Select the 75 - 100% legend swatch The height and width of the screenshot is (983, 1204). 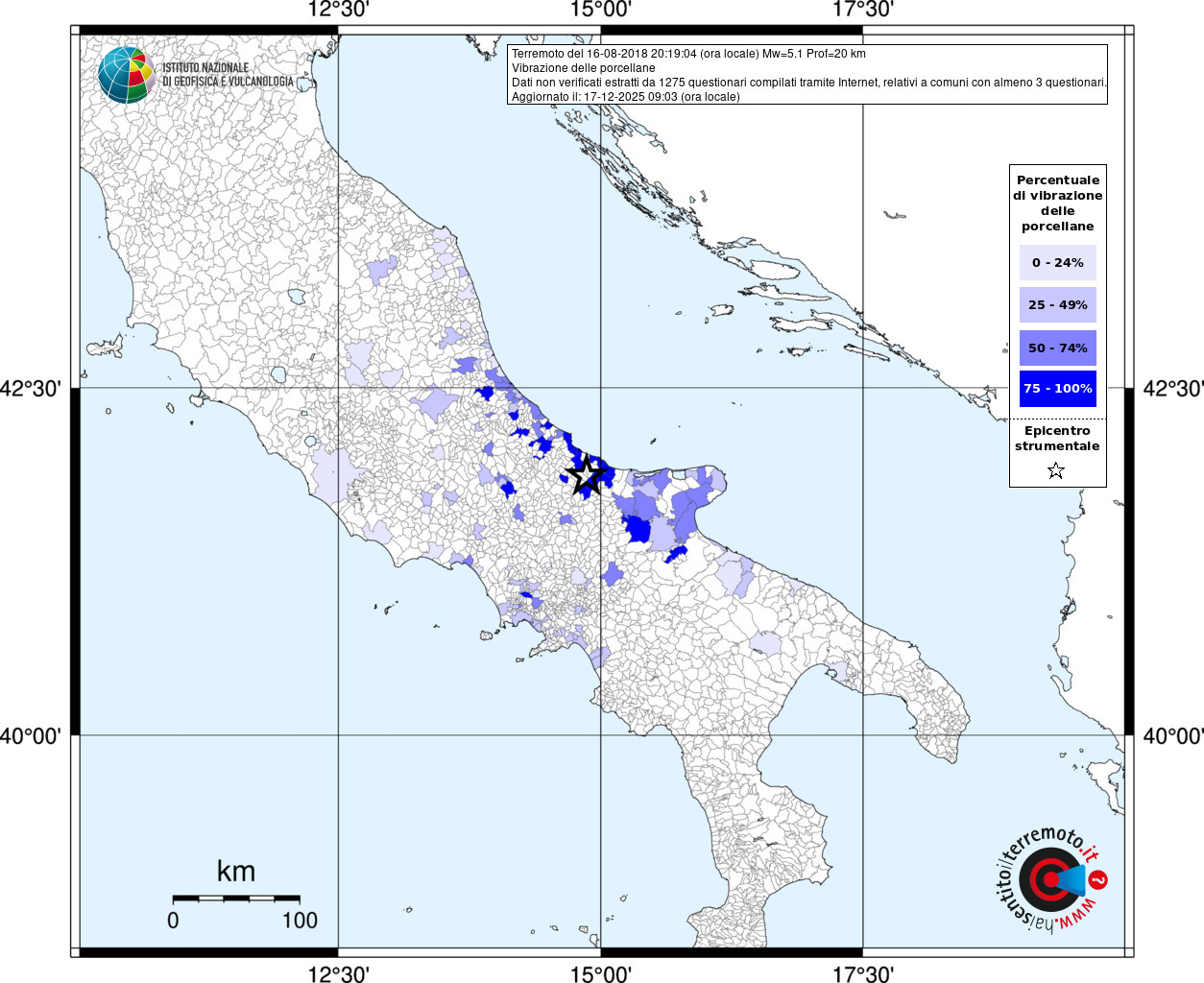pos(1058,389)
